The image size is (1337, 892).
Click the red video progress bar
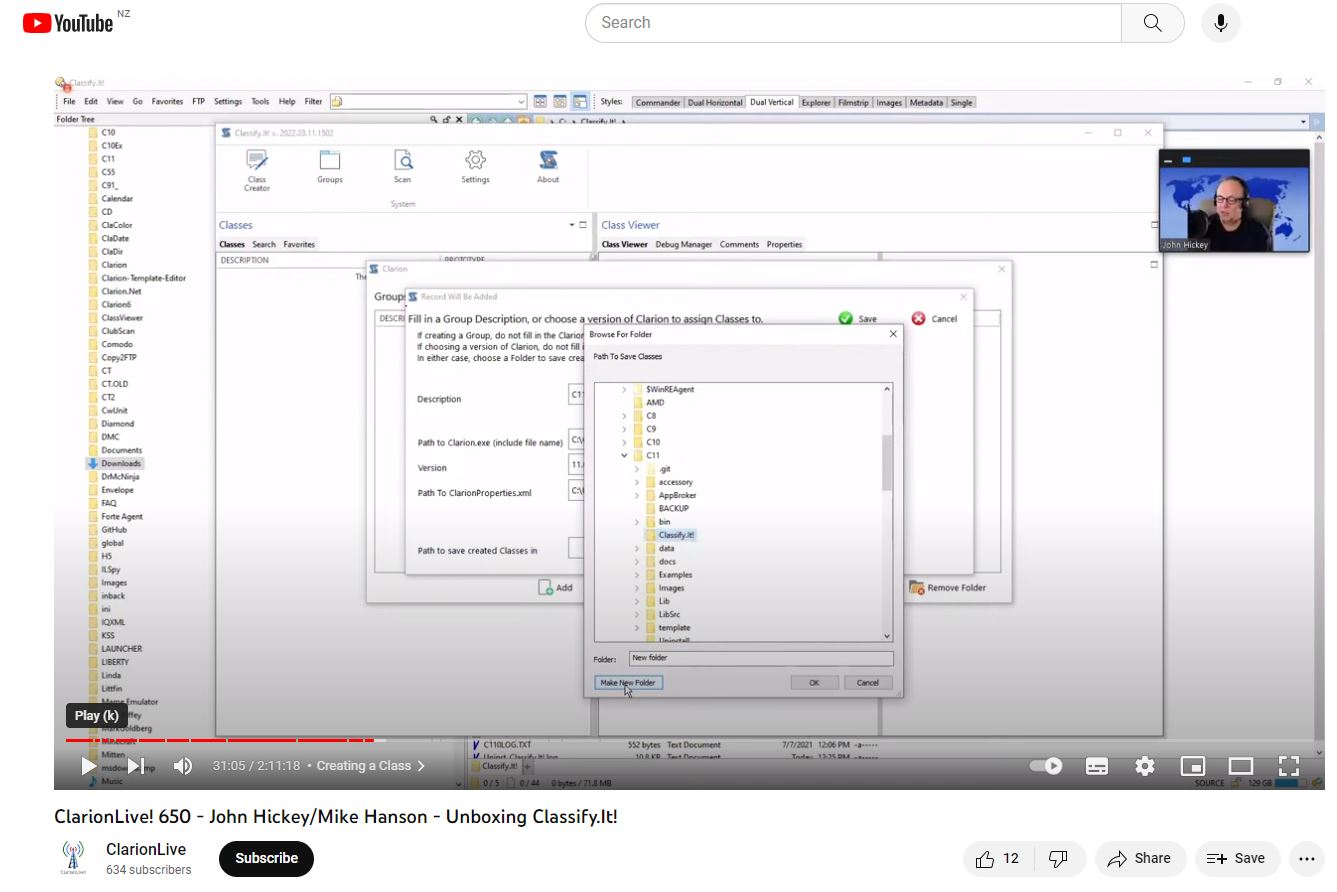(220, 740)
